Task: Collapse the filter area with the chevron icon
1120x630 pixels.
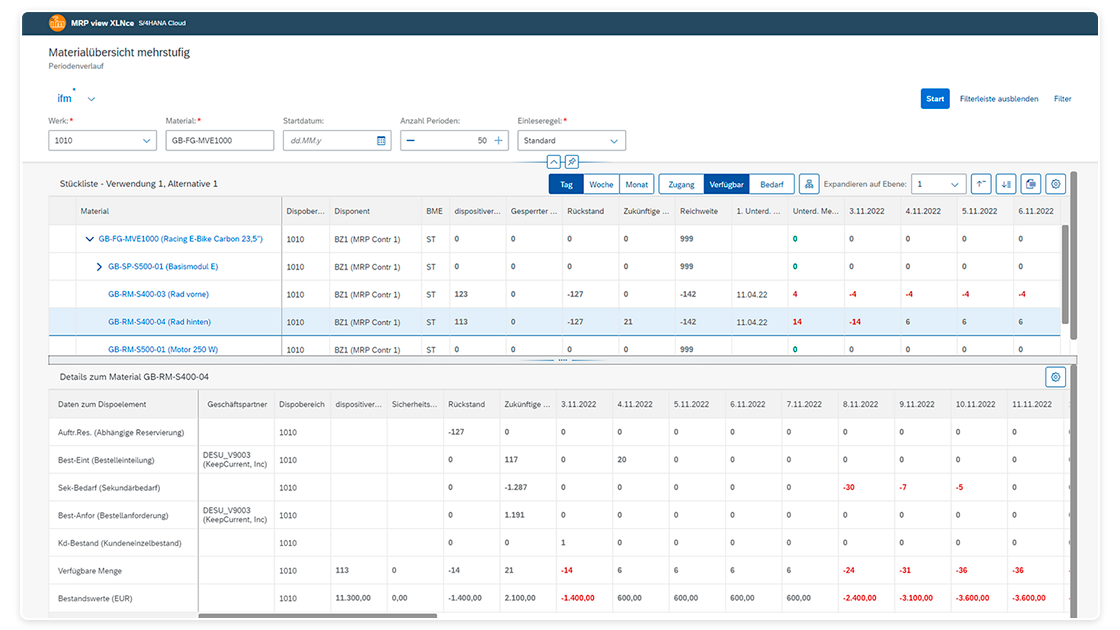Action: click(554, 162)
